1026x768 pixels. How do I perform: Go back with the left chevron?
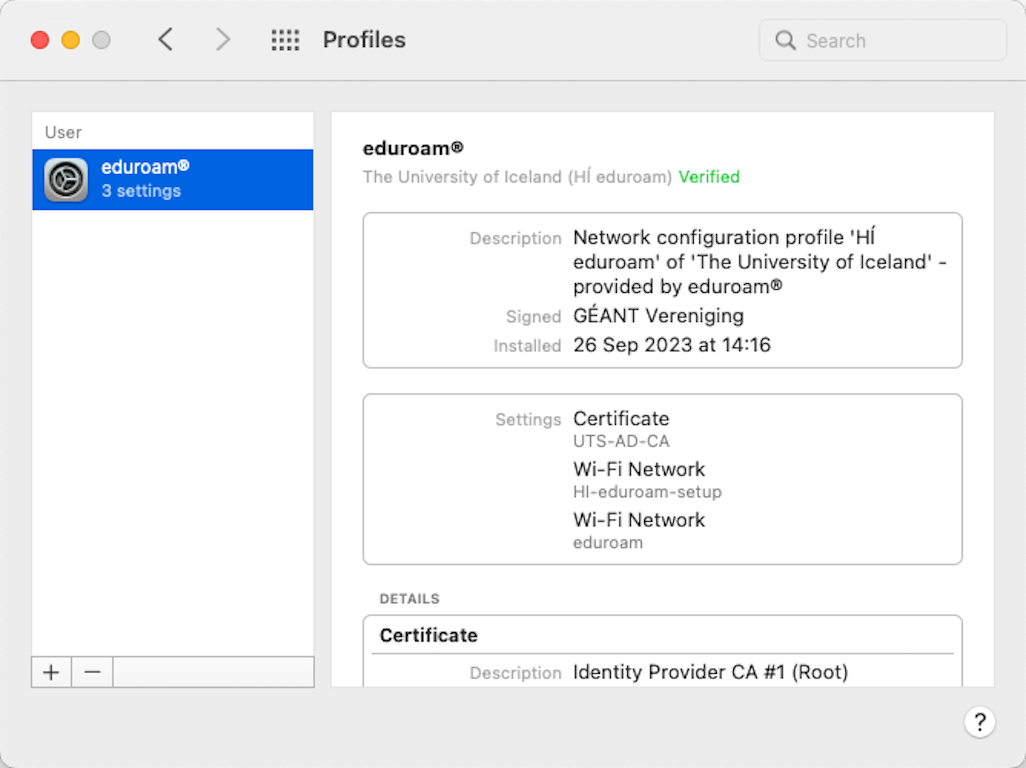pyautogui.click(x=166, y=40)
